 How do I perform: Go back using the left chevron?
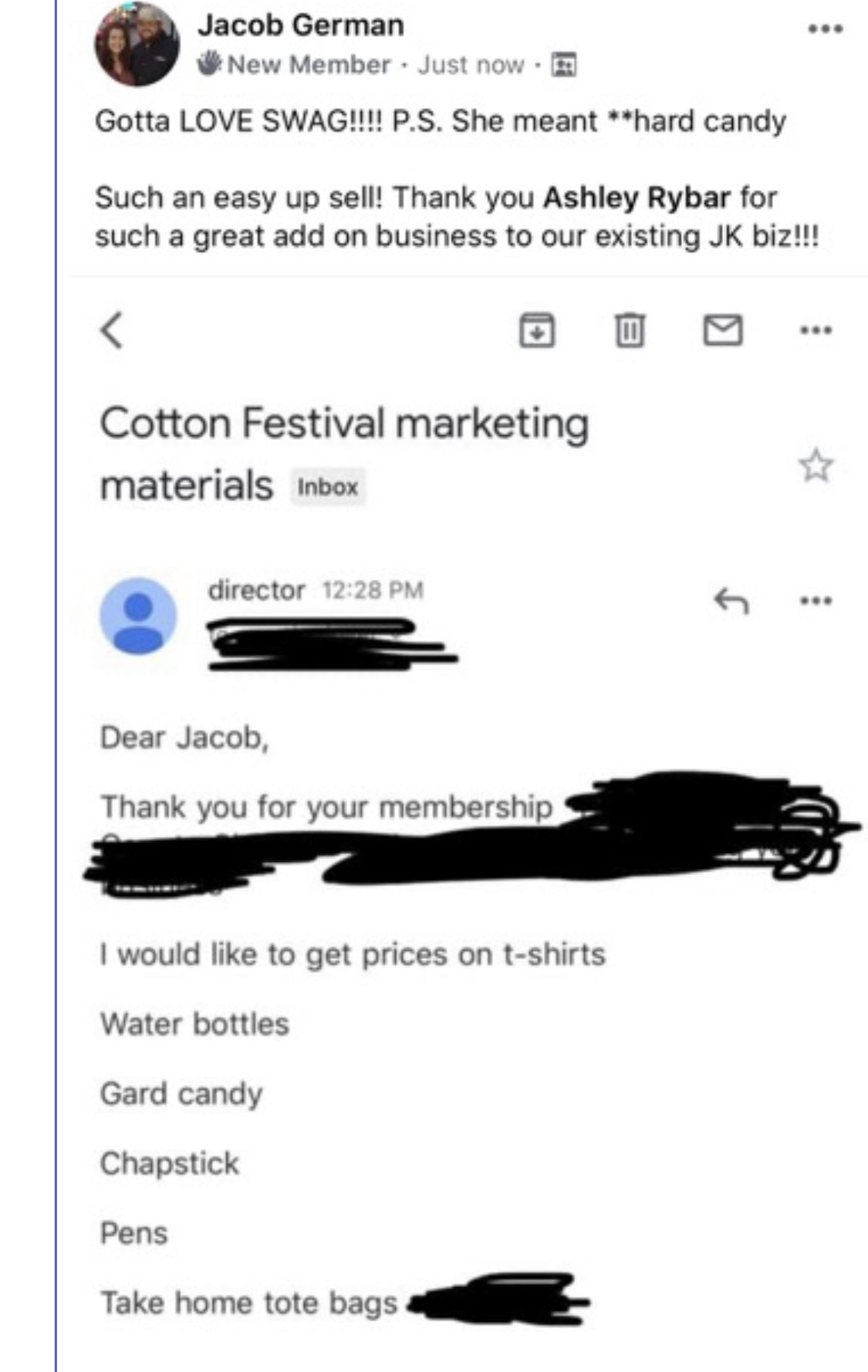click(x=113, y=330)
